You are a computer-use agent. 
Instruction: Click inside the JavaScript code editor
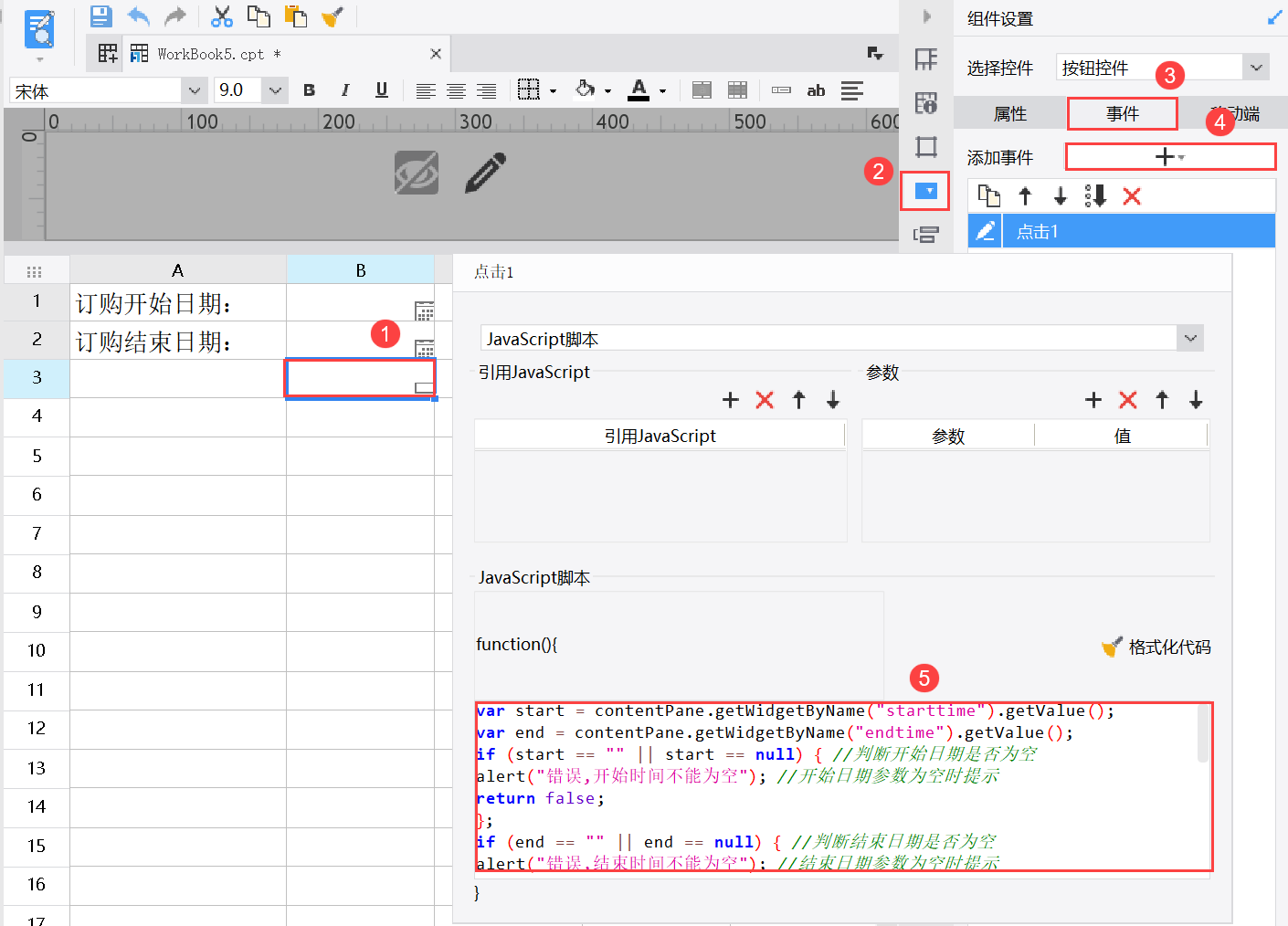coord(836,786)
